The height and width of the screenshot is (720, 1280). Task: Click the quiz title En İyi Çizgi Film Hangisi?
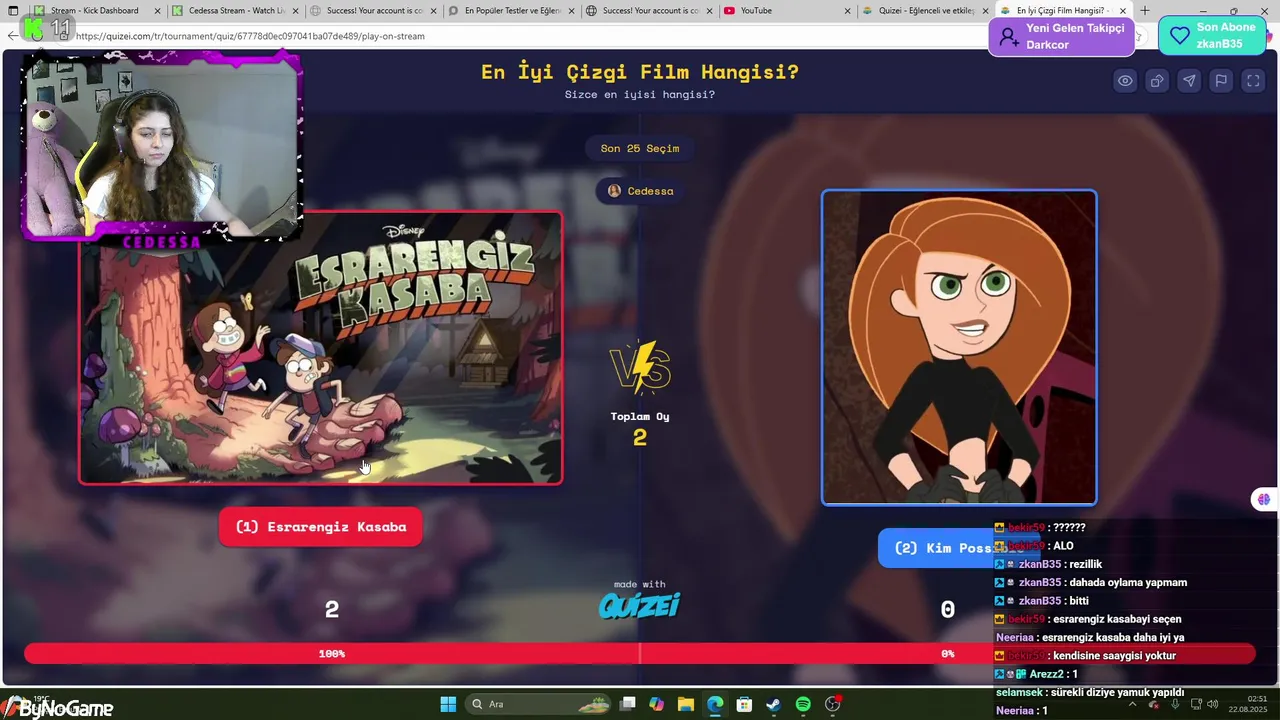(x=640, y=72)
